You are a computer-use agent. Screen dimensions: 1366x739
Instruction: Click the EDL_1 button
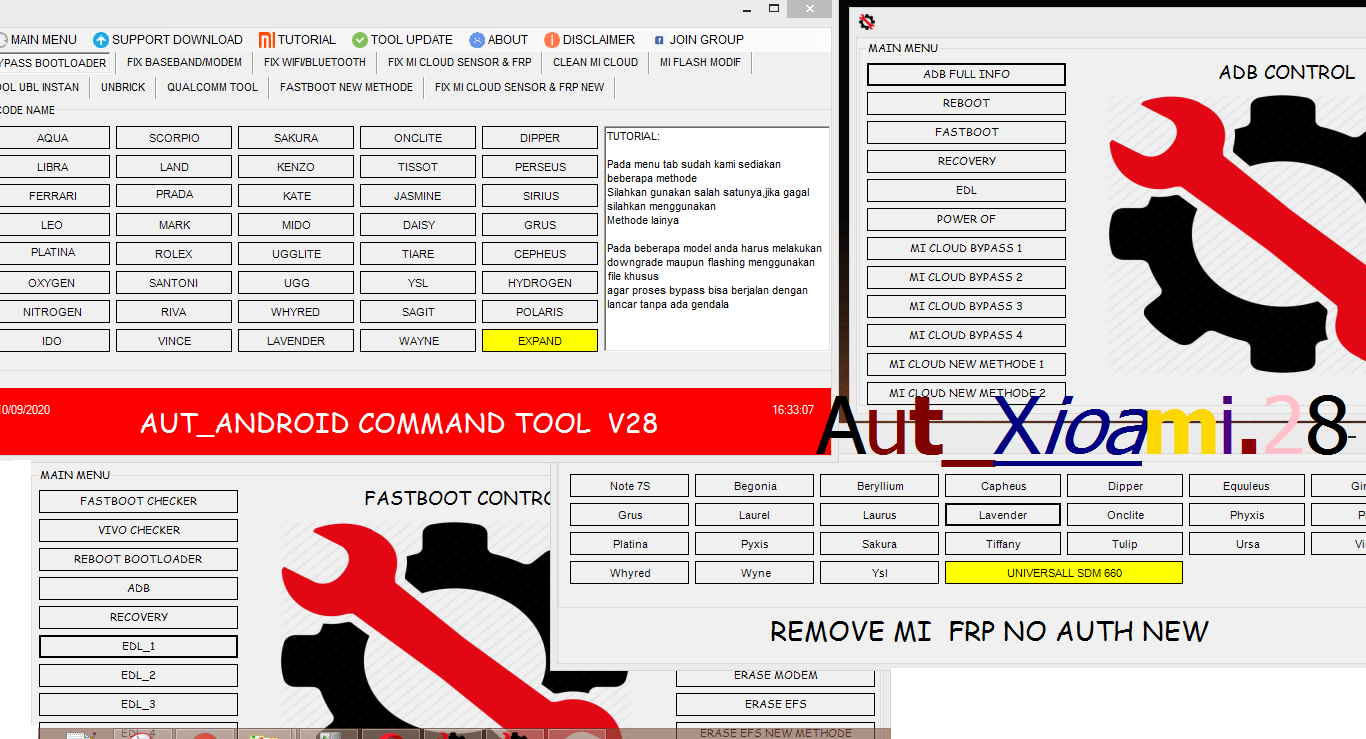(x=138, y=646)
